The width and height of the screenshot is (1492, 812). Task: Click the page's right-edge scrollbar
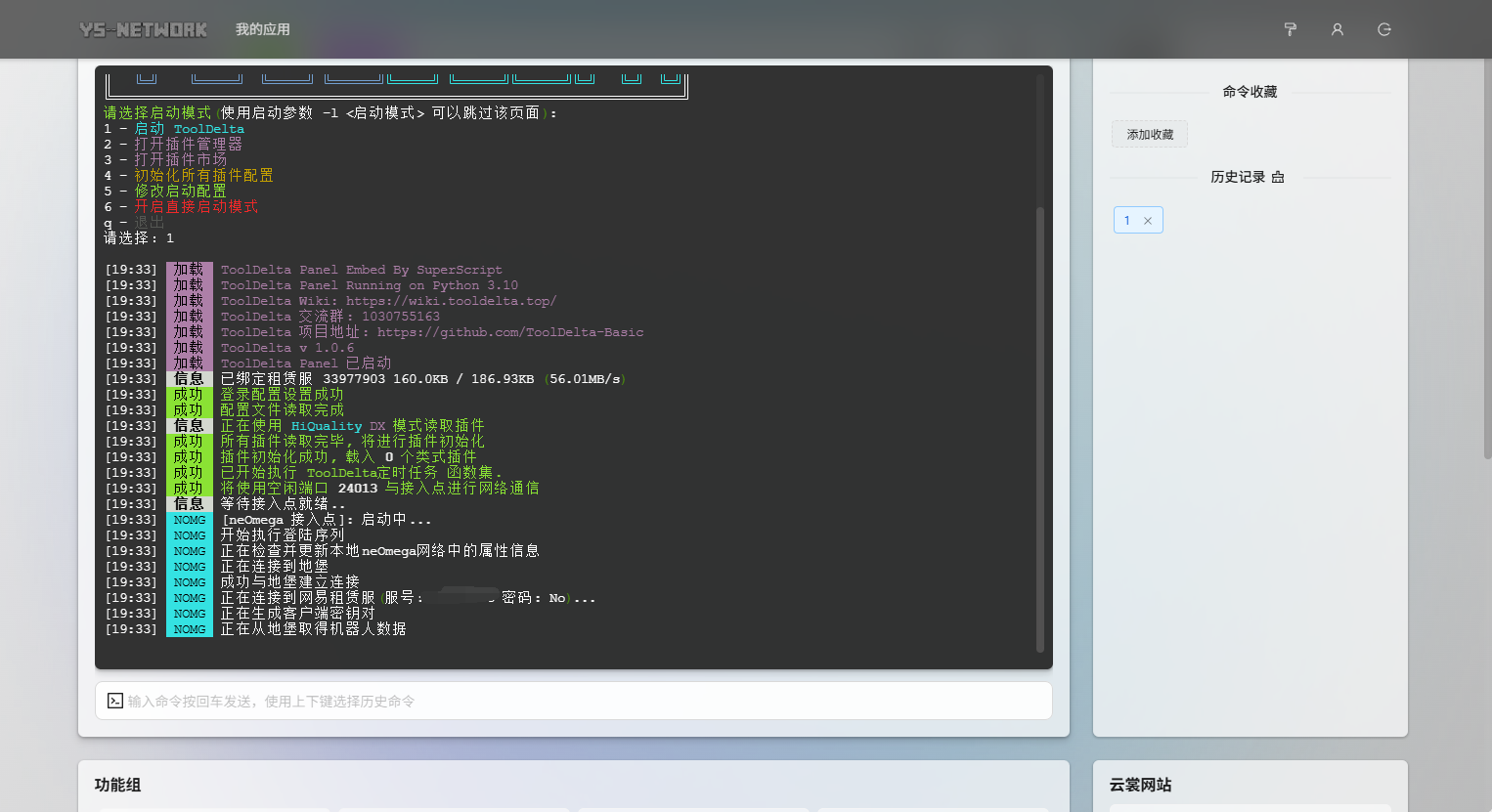[x=1486, y=293]
